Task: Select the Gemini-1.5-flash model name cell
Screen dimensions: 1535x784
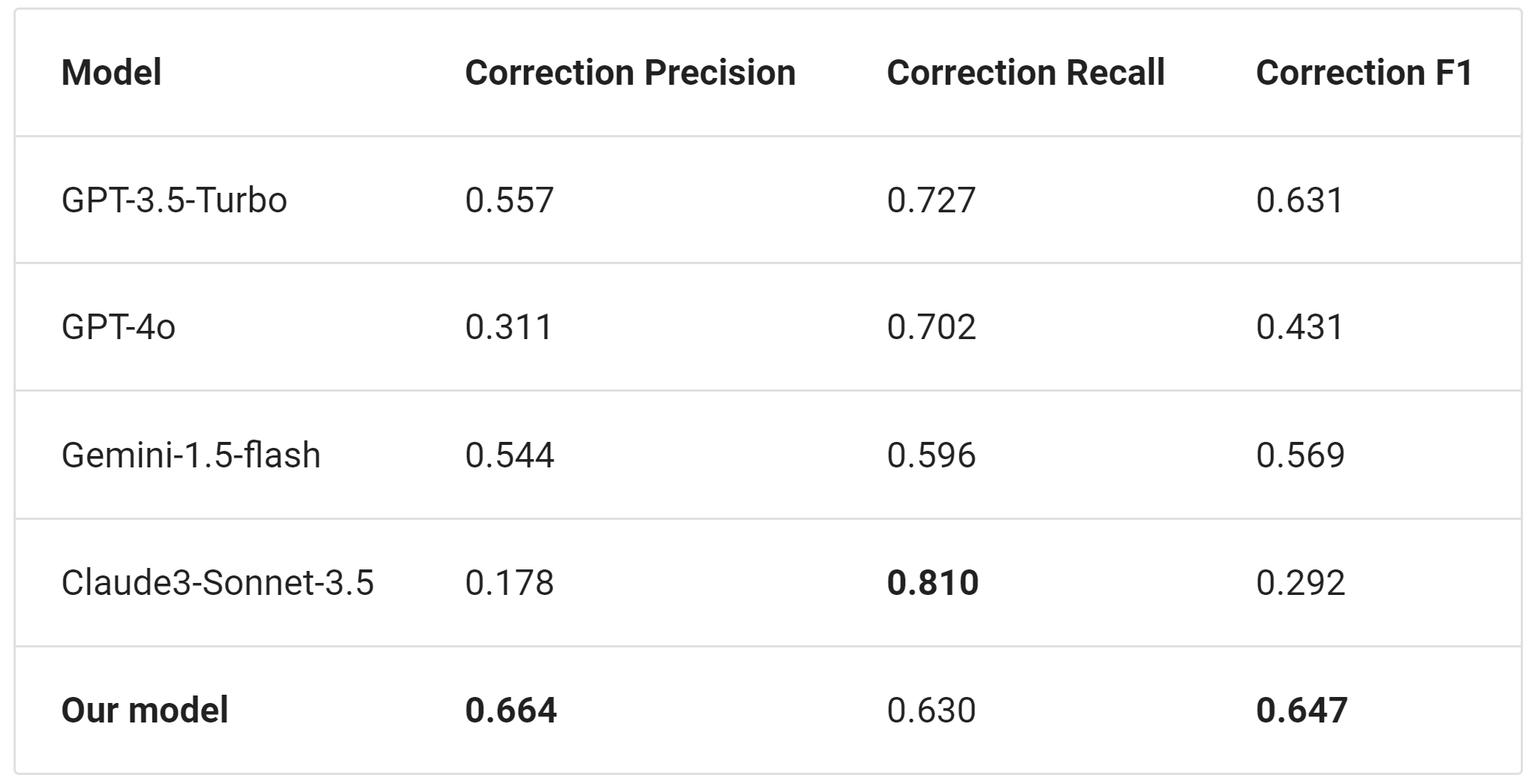Action: point(191,455)
